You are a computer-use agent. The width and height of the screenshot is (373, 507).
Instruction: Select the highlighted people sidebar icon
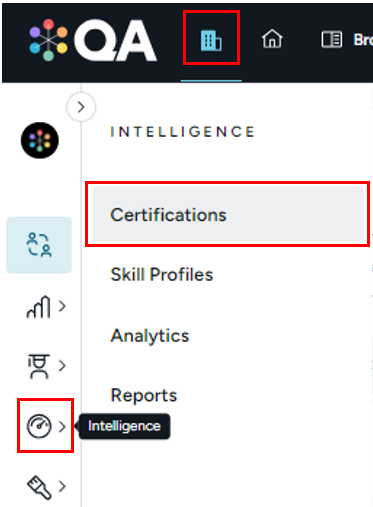39,245
